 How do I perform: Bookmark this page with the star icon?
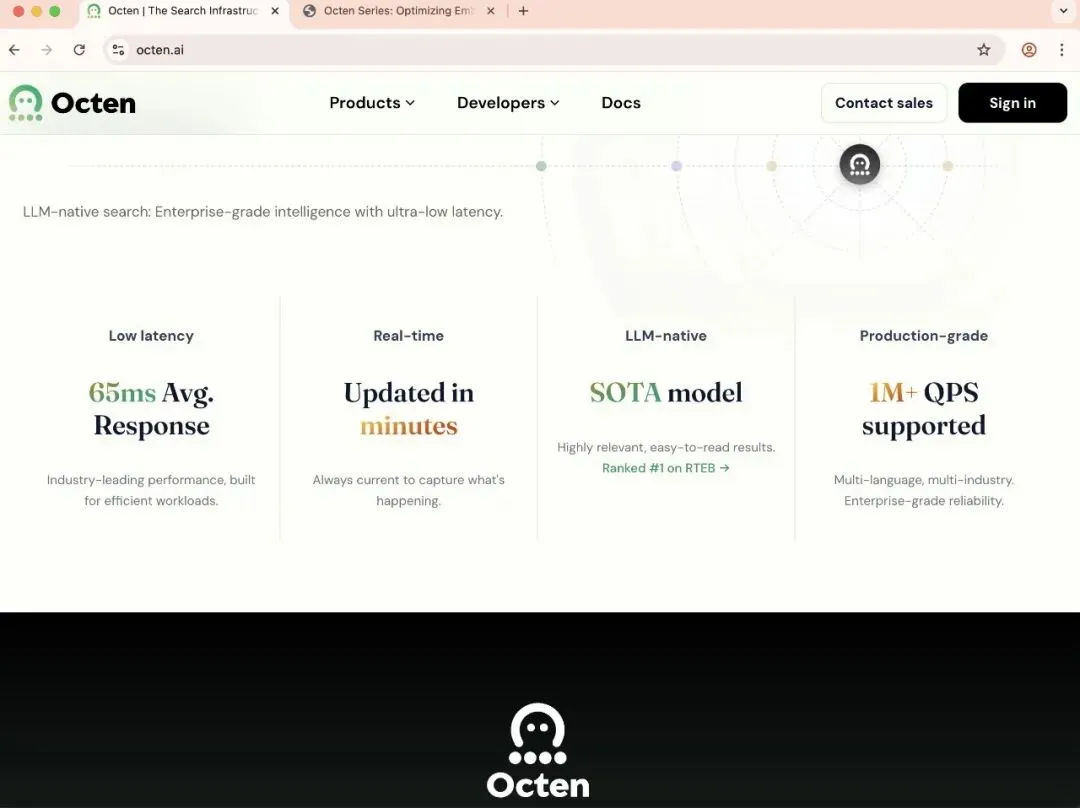(984, 50)
